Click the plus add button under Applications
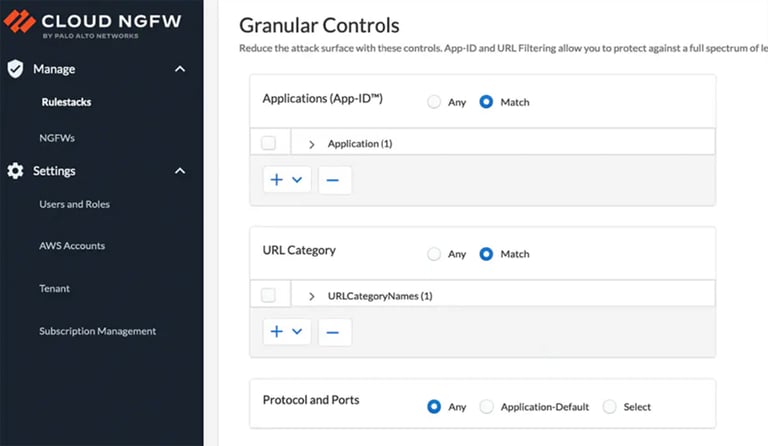 (x=286, y=180)
